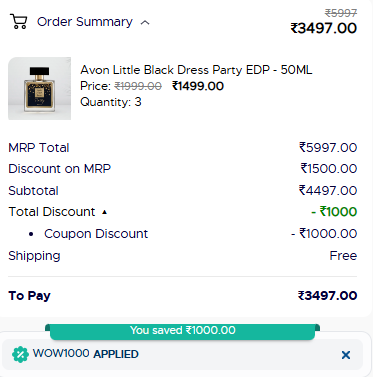Viewport: 373px width, 377px height.
Task: Select the Coupon Discount line item
Action: (x=182, y=234)
